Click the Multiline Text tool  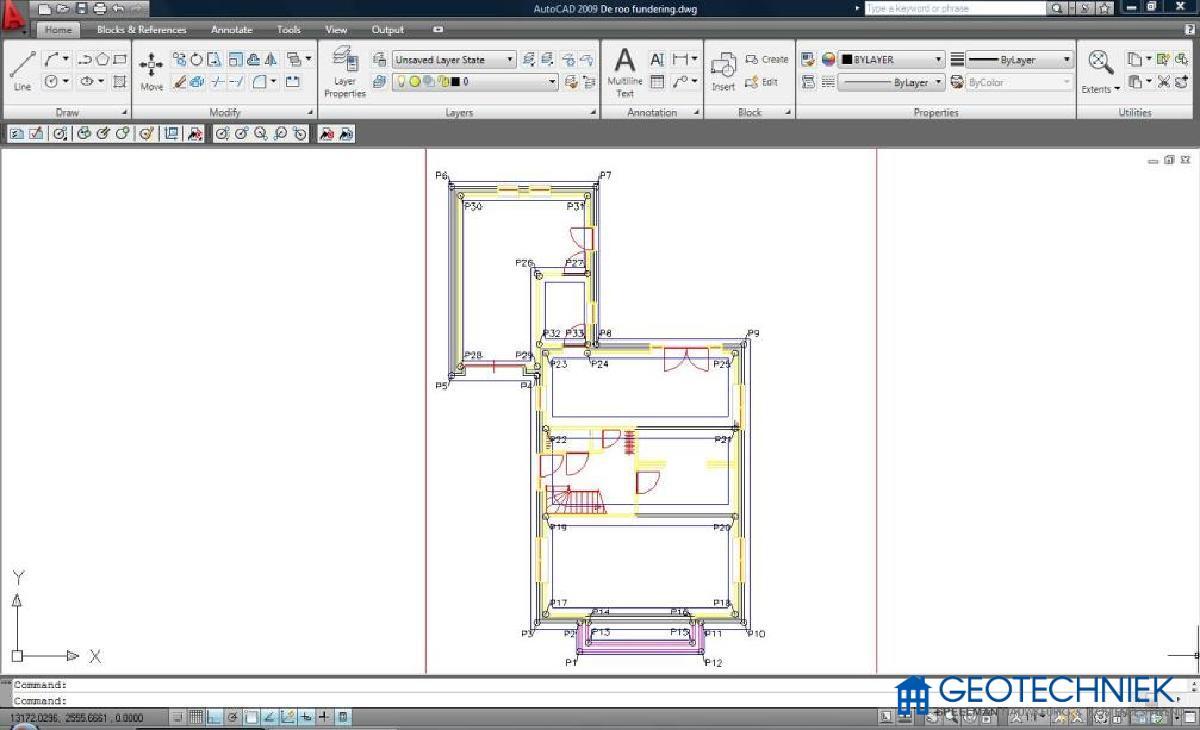[625, 72]
